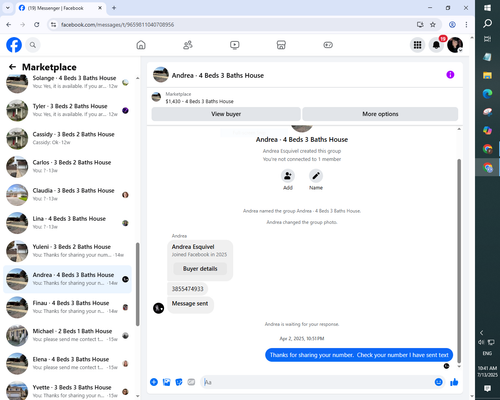The width and height of the screenshot is (500, 400).
Task: Open Gaming icon in top navigation
Action: coord(328,45)
